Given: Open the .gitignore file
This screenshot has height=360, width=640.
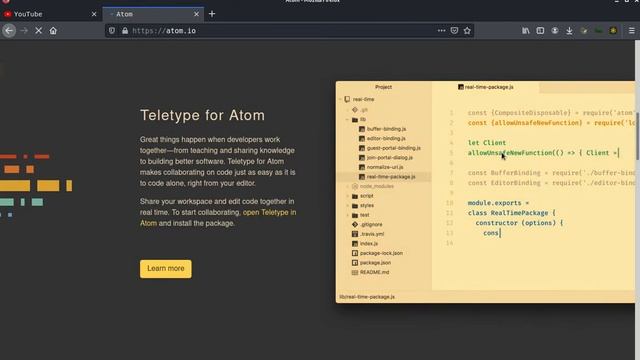Looking at the screenshot, I should (367, 224).
